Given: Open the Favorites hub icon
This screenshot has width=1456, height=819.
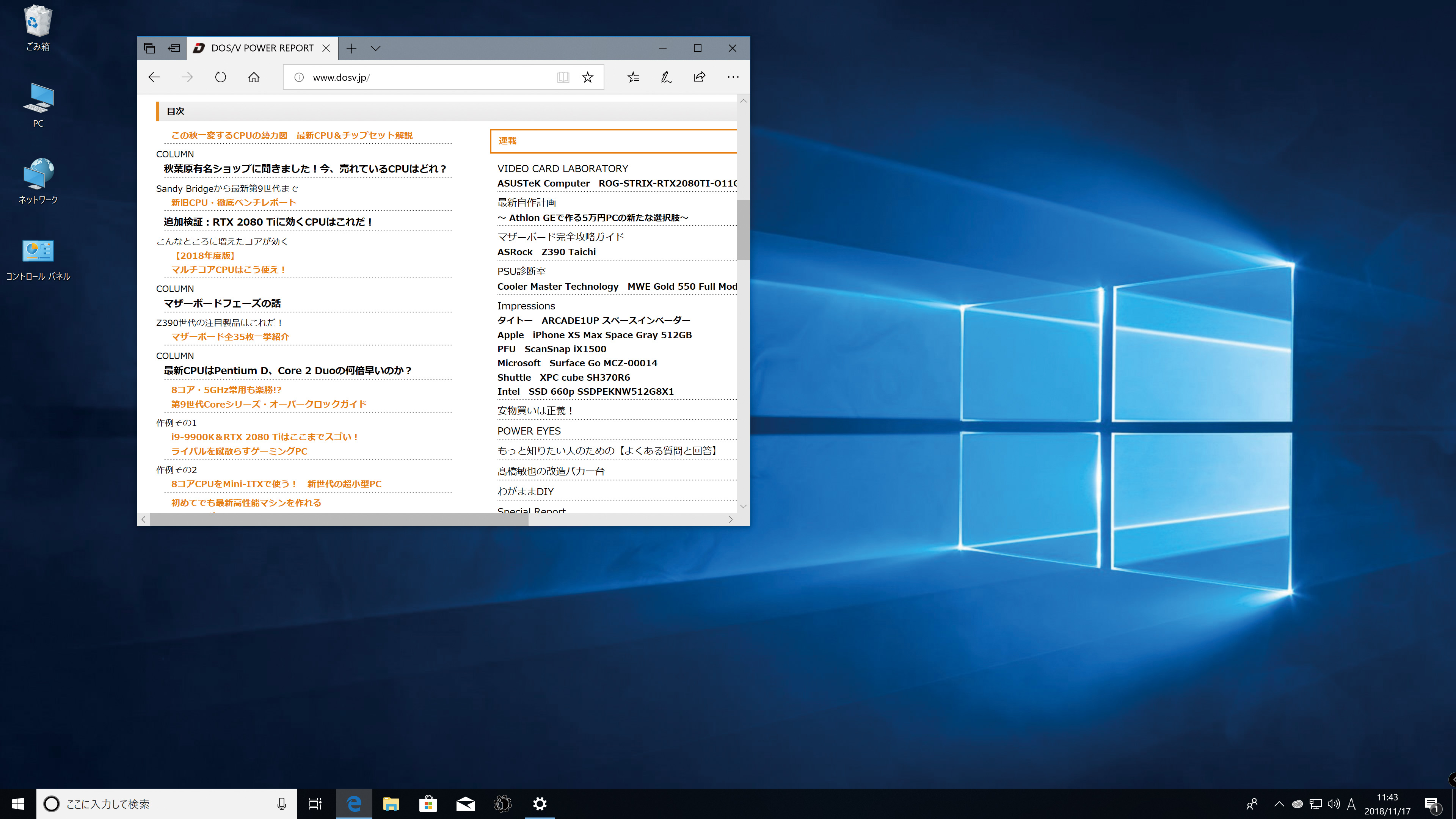Looking at the screenshot, I should [x=633, y=77].
